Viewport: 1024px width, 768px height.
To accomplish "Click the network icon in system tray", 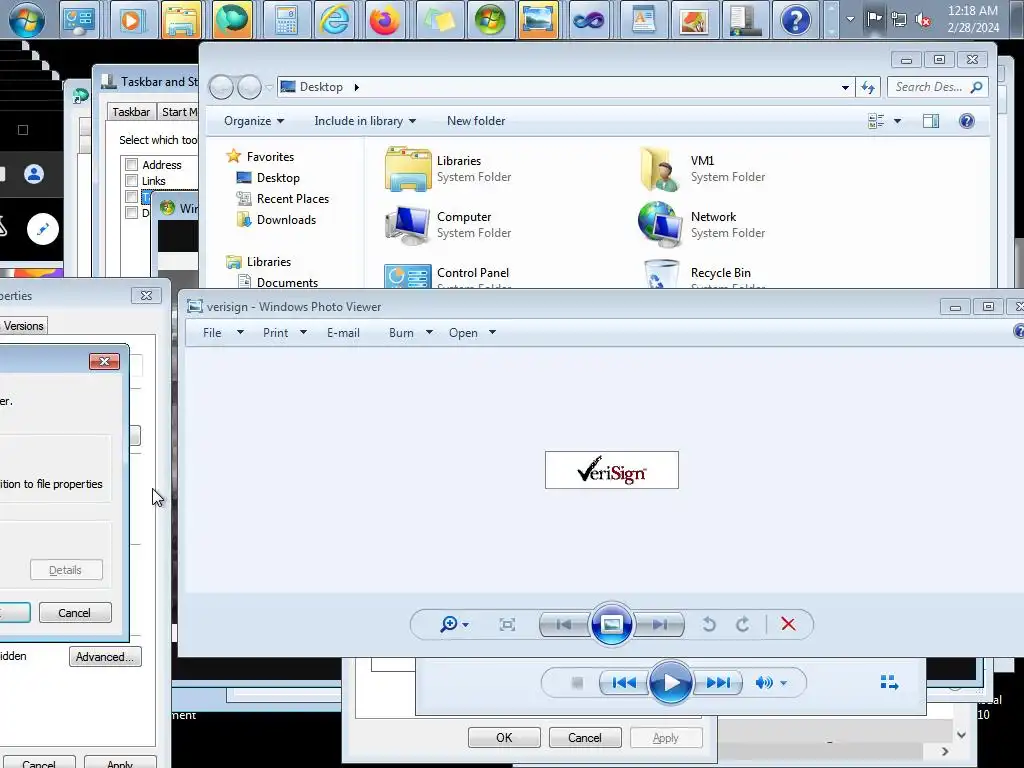I will pyautogui.click(x=899, y=20).
